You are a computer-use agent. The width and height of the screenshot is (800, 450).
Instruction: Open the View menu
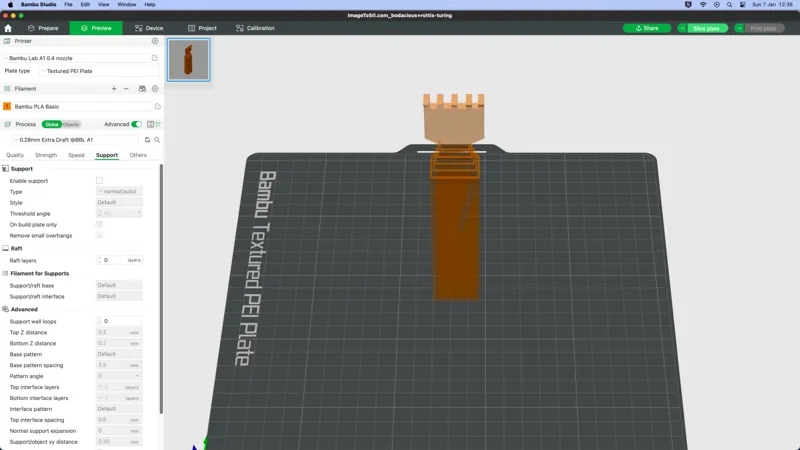104,5
